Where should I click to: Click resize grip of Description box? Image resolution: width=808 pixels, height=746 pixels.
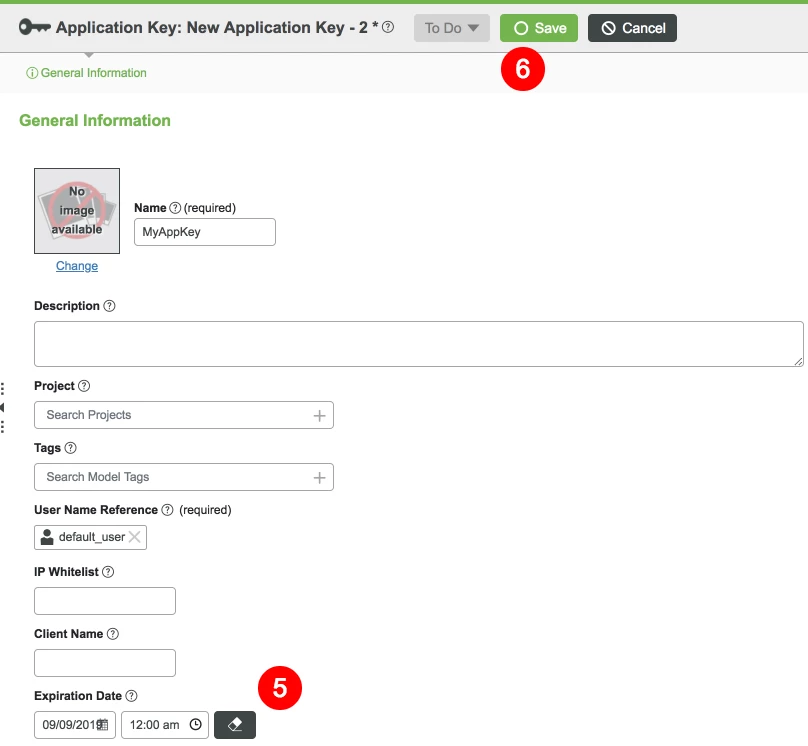click(799, 362)
